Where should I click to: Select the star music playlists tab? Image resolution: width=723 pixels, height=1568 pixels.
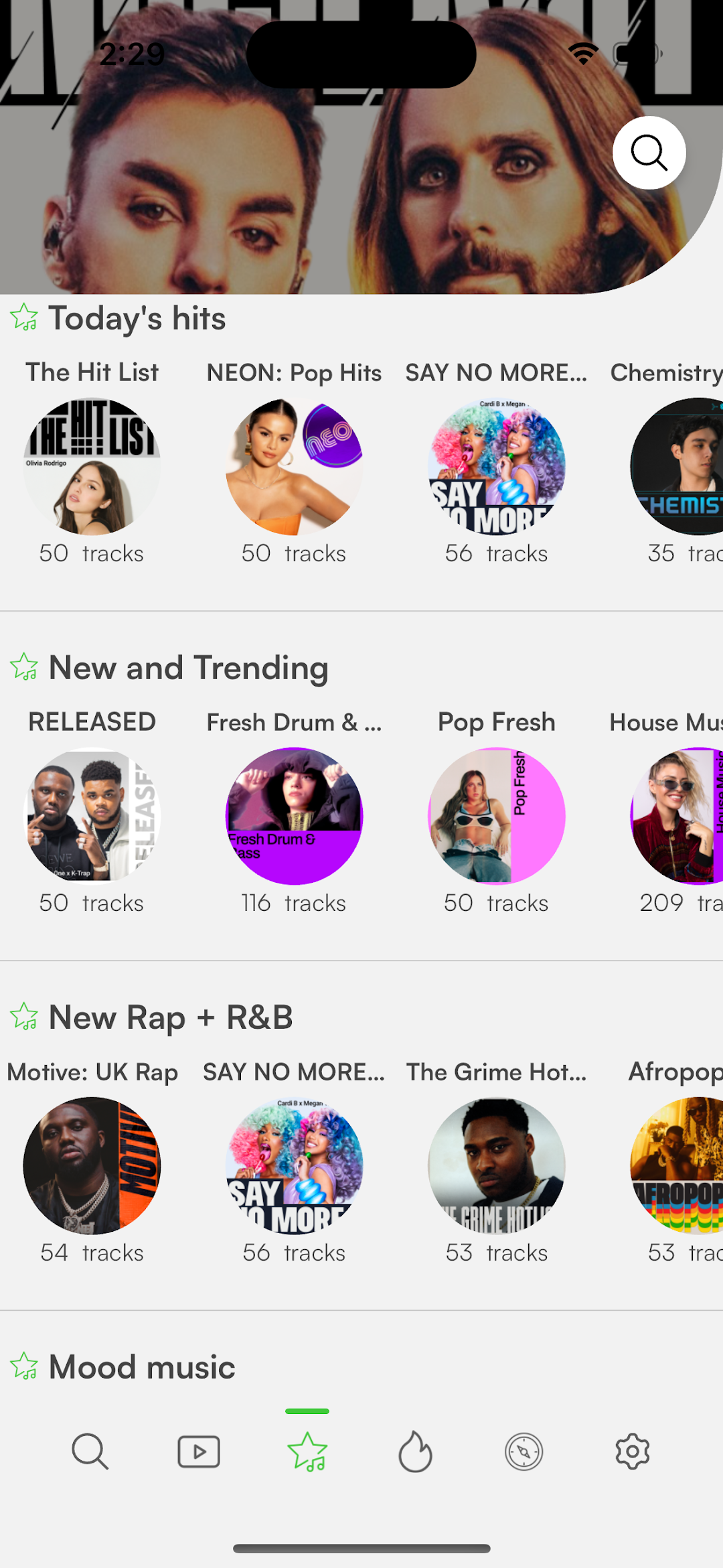pyautogui.click(x=307, y=1451)
